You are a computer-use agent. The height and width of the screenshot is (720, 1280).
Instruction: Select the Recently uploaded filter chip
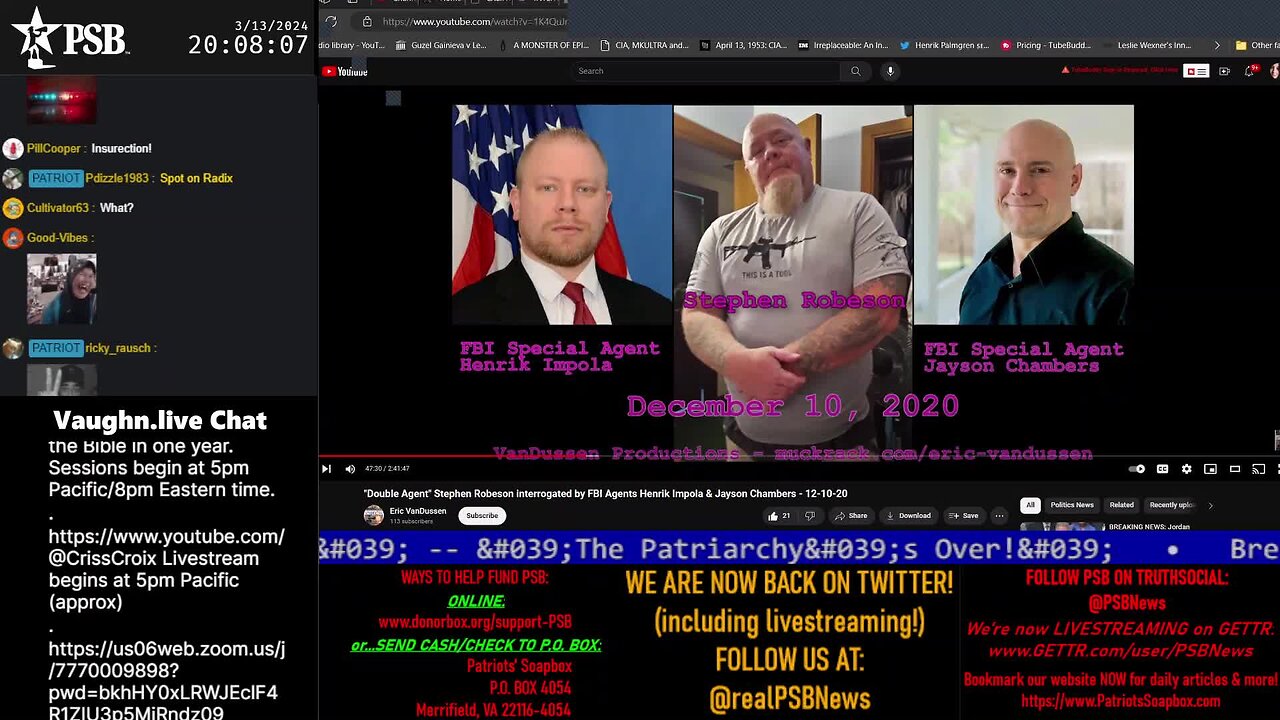(1172, 505)
